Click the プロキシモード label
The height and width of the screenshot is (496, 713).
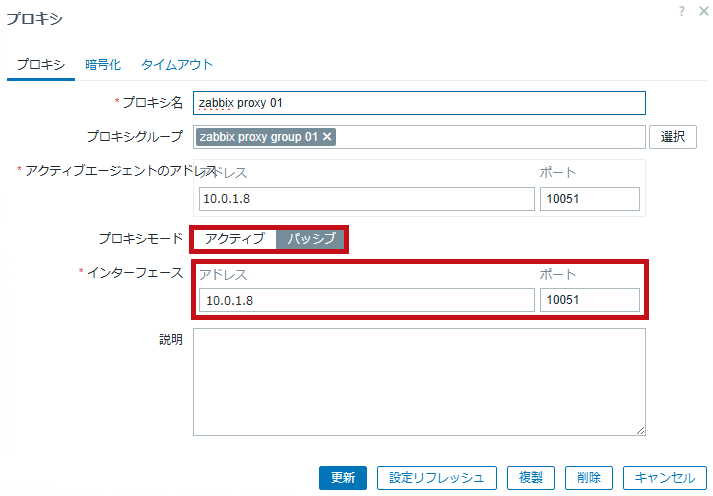141,238
